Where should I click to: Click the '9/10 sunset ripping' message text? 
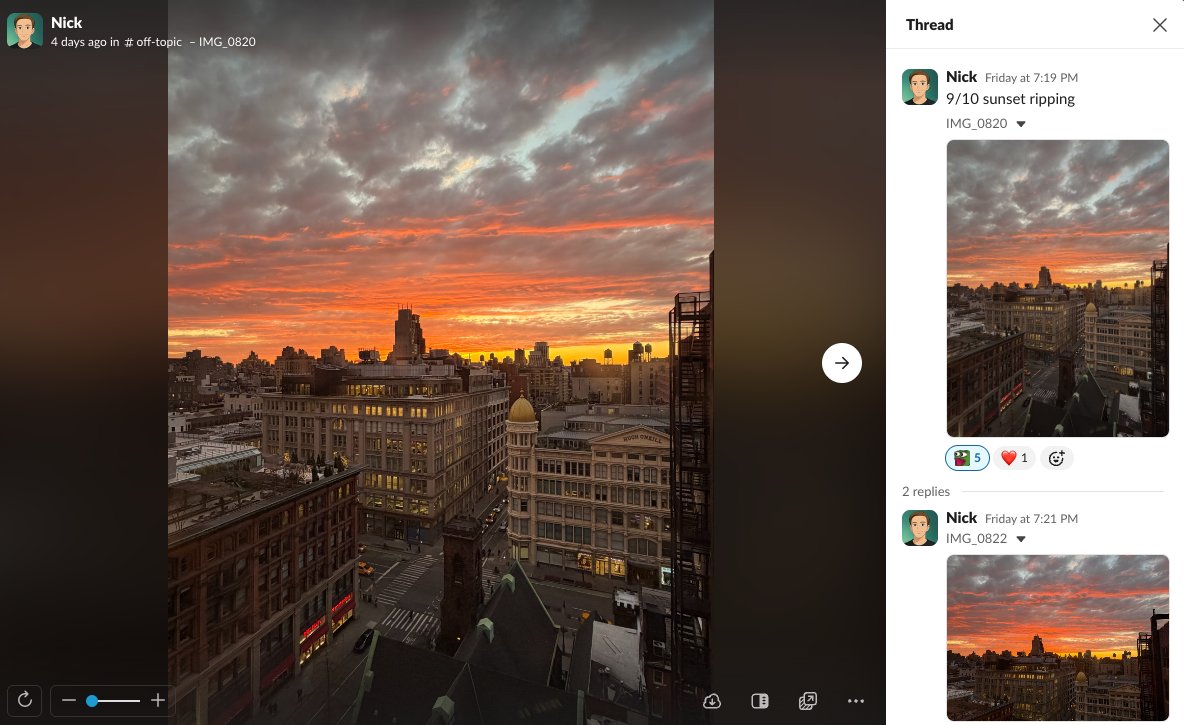(x=1010, y=99)
